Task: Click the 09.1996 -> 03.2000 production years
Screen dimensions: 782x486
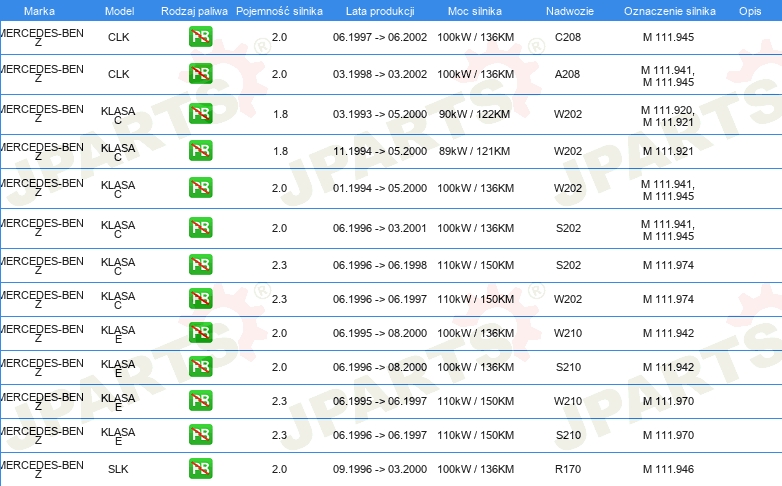Action: point(380,469)
